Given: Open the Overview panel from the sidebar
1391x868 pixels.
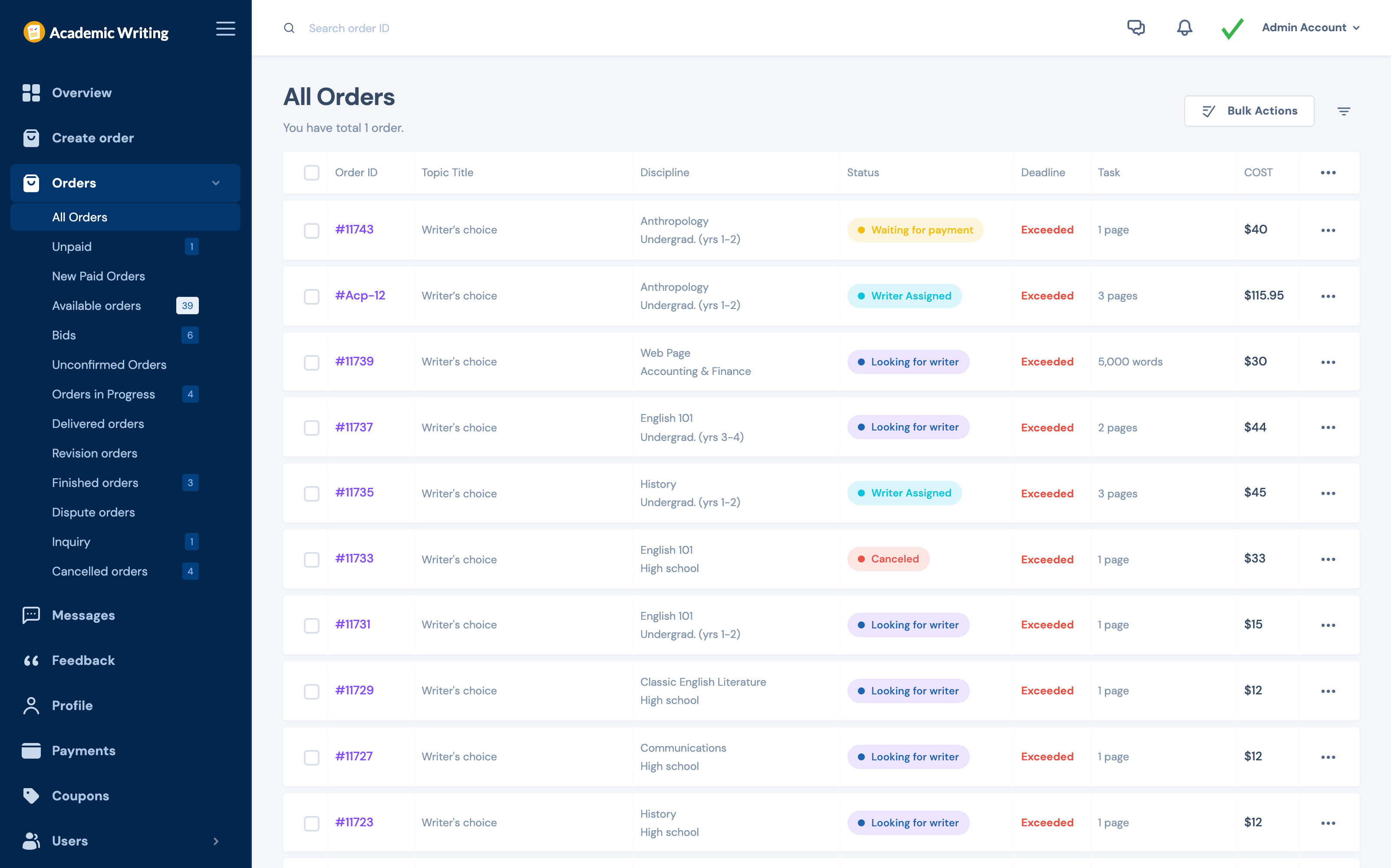Looking at the screenshot, I should pyautogui.click(x=82, y=92).
